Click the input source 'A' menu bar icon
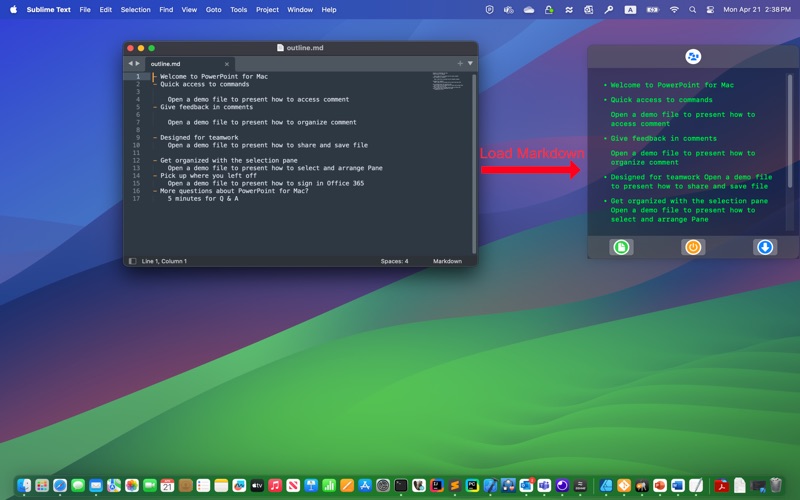This screenshot has width=800, height=500. tap(630, 10)
